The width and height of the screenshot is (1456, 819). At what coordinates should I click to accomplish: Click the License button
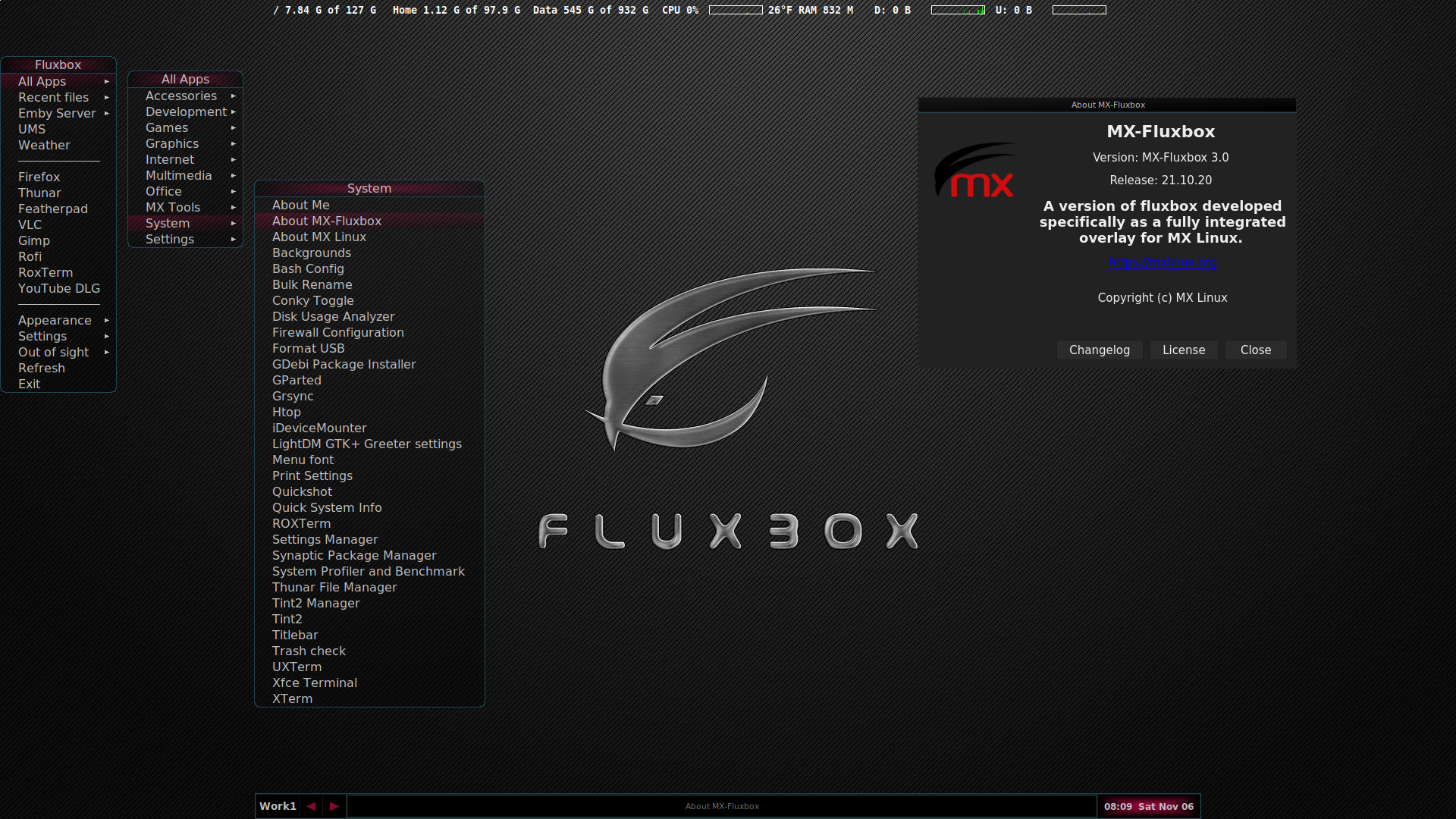1183,350
